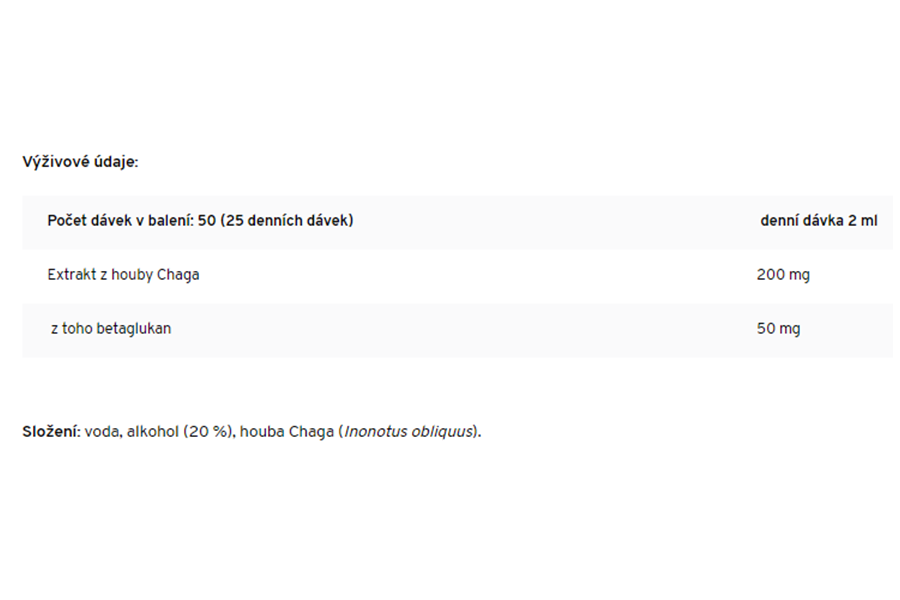Click 'houba Chaga' in the ingredients line
Viewport: 900px width, 600px height.
coord(287,432)
